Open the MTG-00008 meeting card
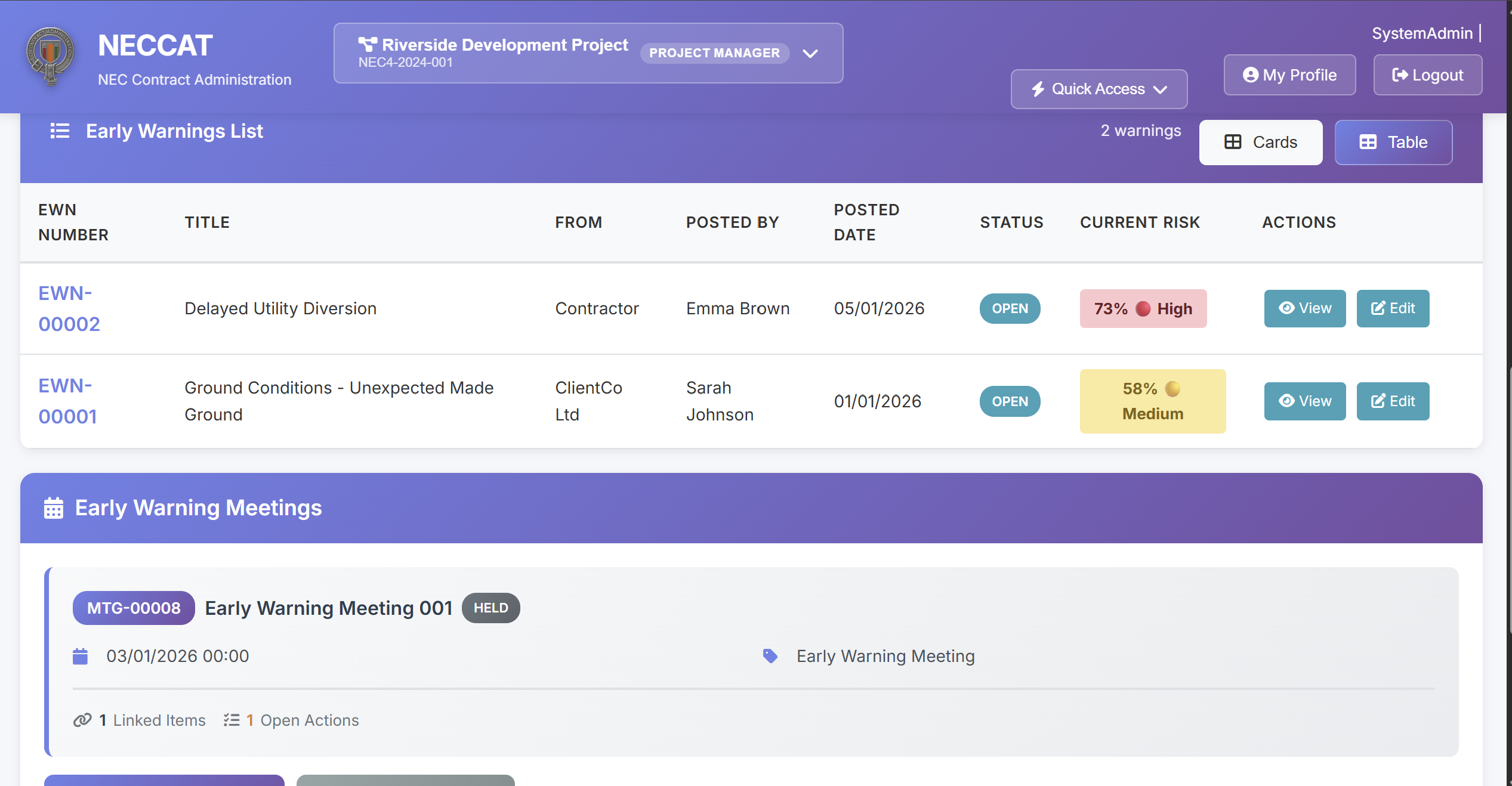Viewport: 1512px width, 786px height. 134,608
